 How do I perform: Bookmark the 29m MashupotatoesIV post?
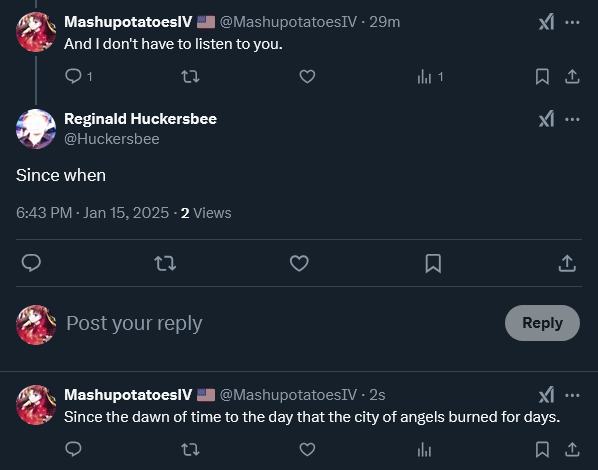click(542, 77)
